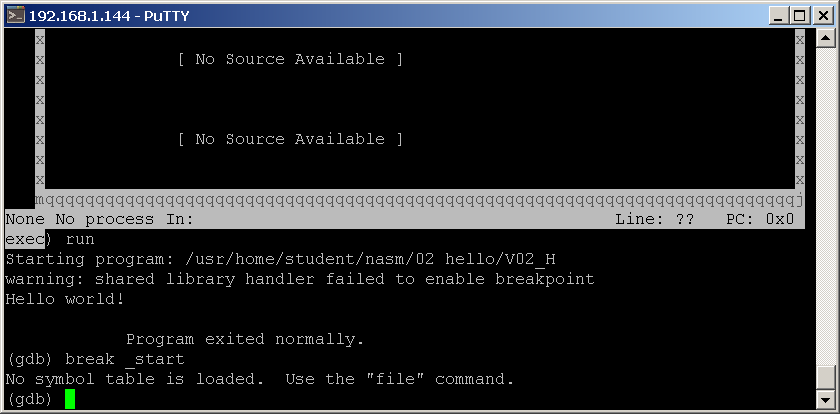The width and height of the screenshot is (840, 414).
Task: Click the Starting program path line
Action: click(x=280, y=259)
